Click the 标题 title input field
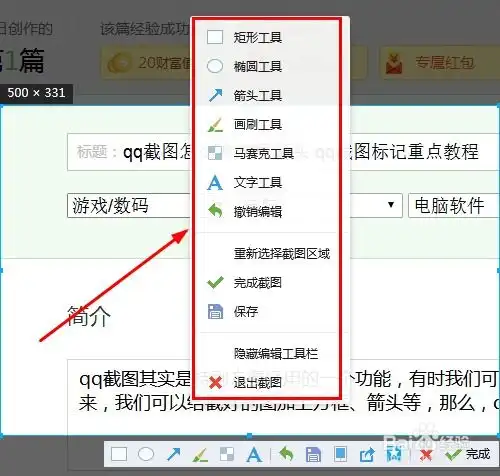Screen dimensions: 500x476 point(283,152)
